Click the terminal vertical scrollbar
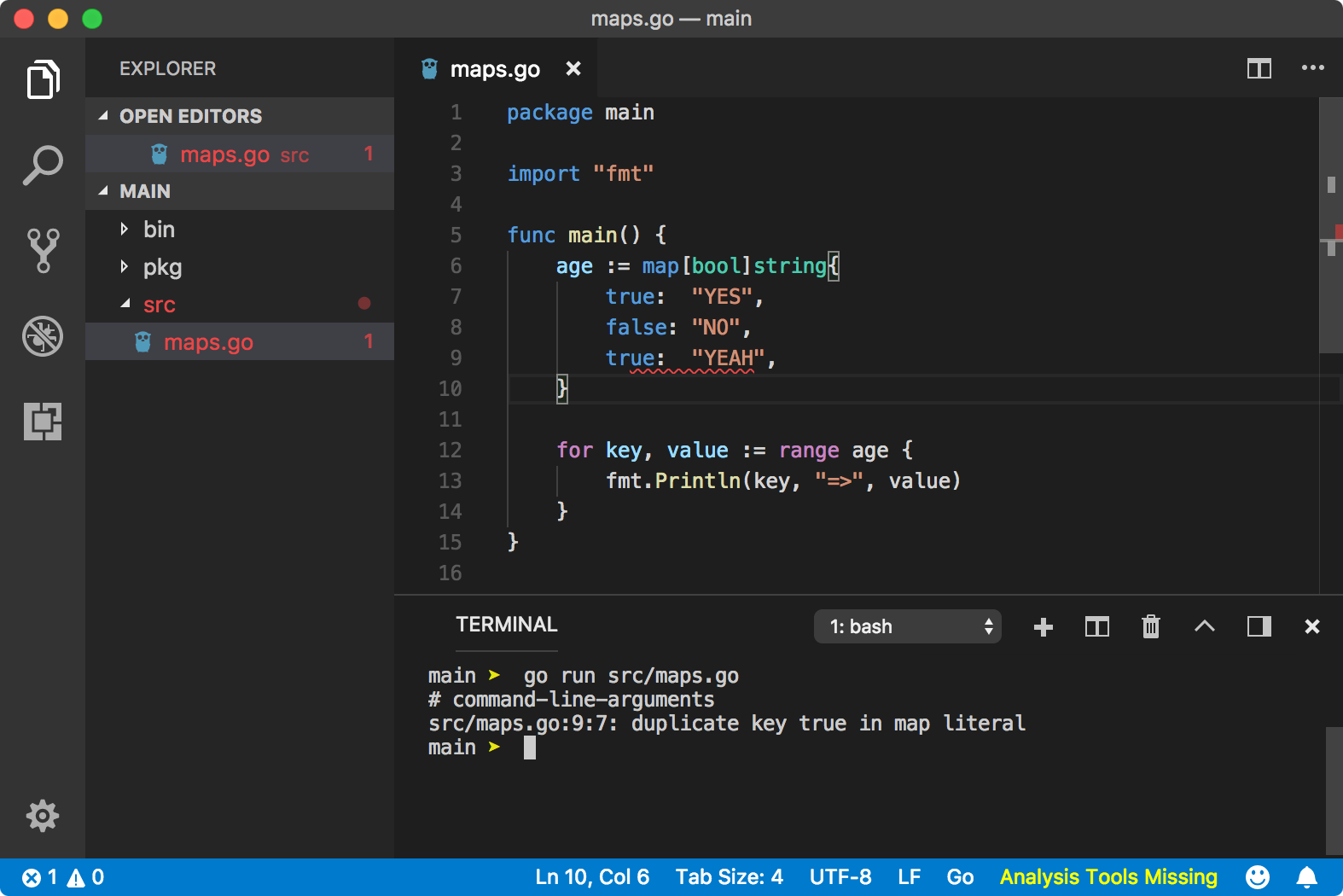 pyautogui.click(x=1334, y=790)
